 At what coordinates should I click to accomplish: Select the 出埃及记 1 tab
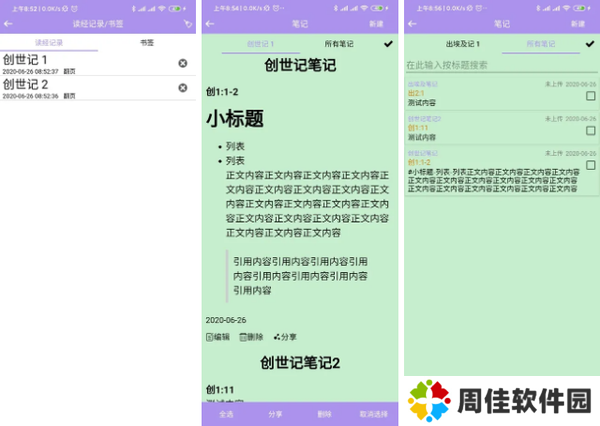pyautogui.click(x=463, y=44)
